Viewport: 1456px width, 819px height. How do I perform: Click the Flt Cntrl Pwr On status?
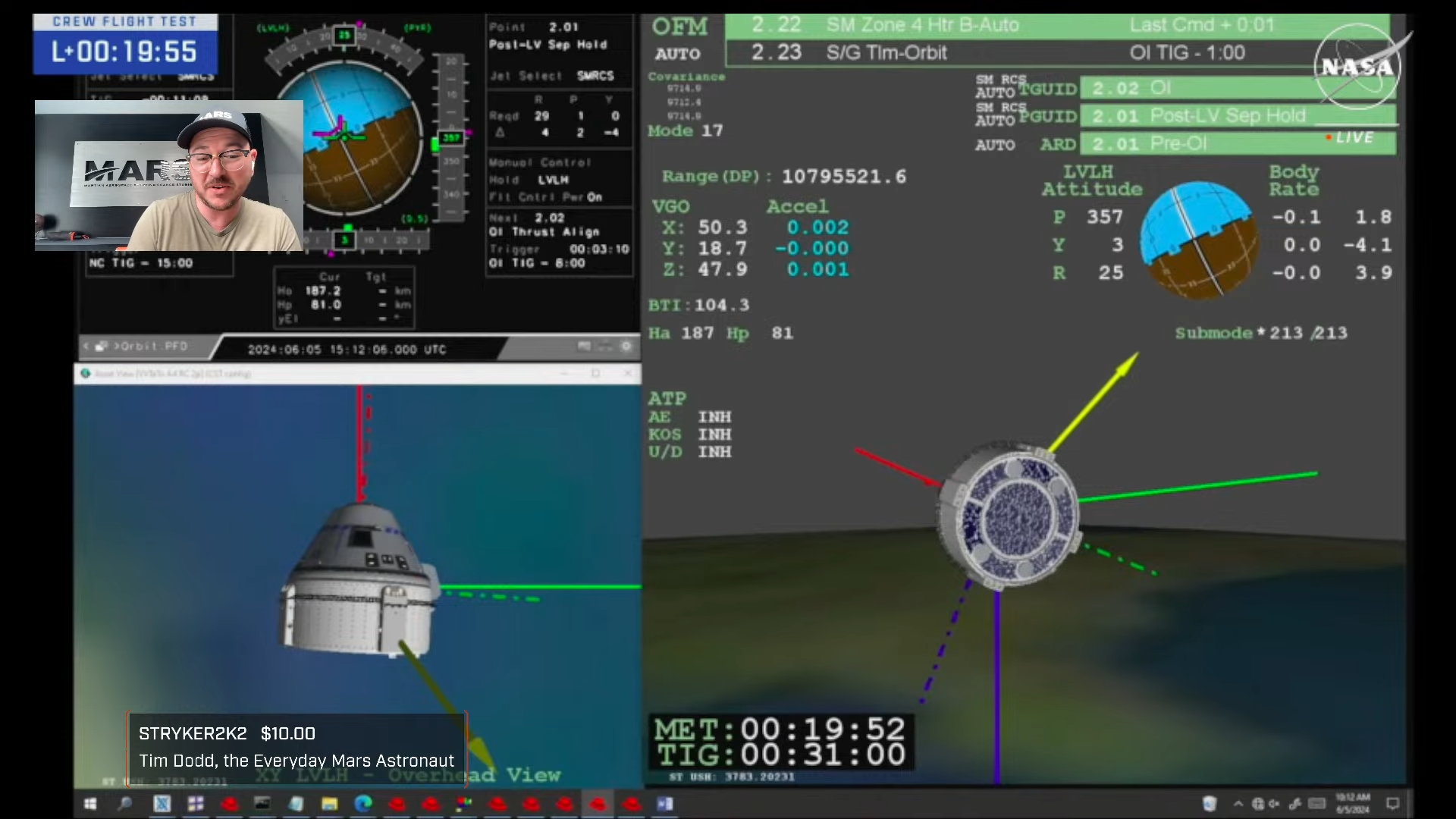(545, 197)
